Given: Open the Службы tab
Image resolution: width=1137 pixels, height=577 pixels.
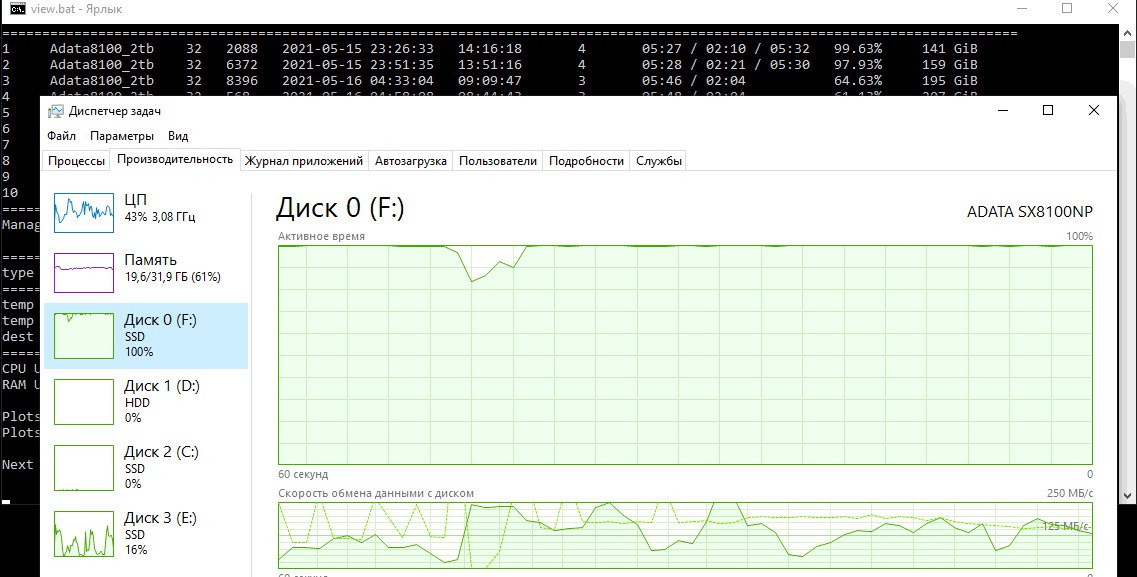Looking at the screenshot, I should pyautogui.click(x=658, y=161).
